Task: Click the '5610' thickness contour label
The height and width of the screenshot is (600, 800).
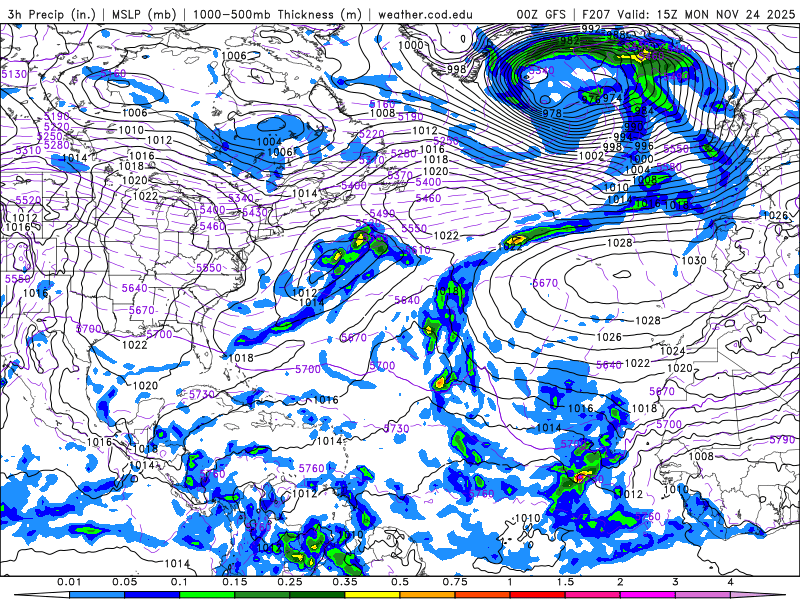Action: click(418, 250)
